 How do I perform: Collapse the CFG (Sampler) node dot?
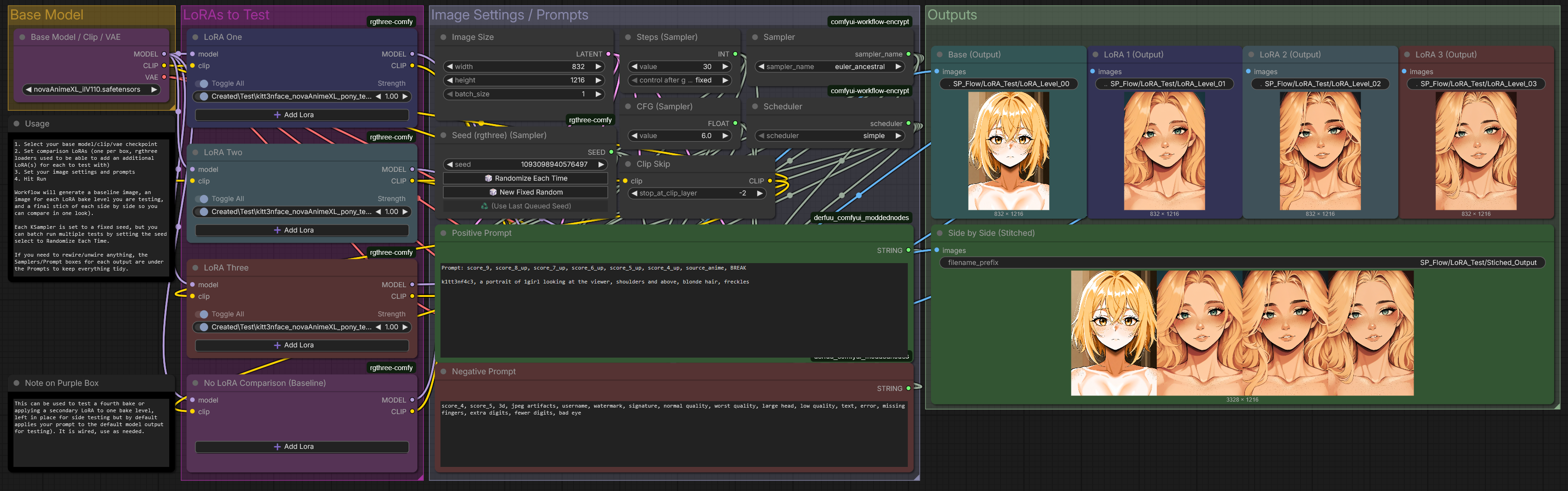[628, 107]
